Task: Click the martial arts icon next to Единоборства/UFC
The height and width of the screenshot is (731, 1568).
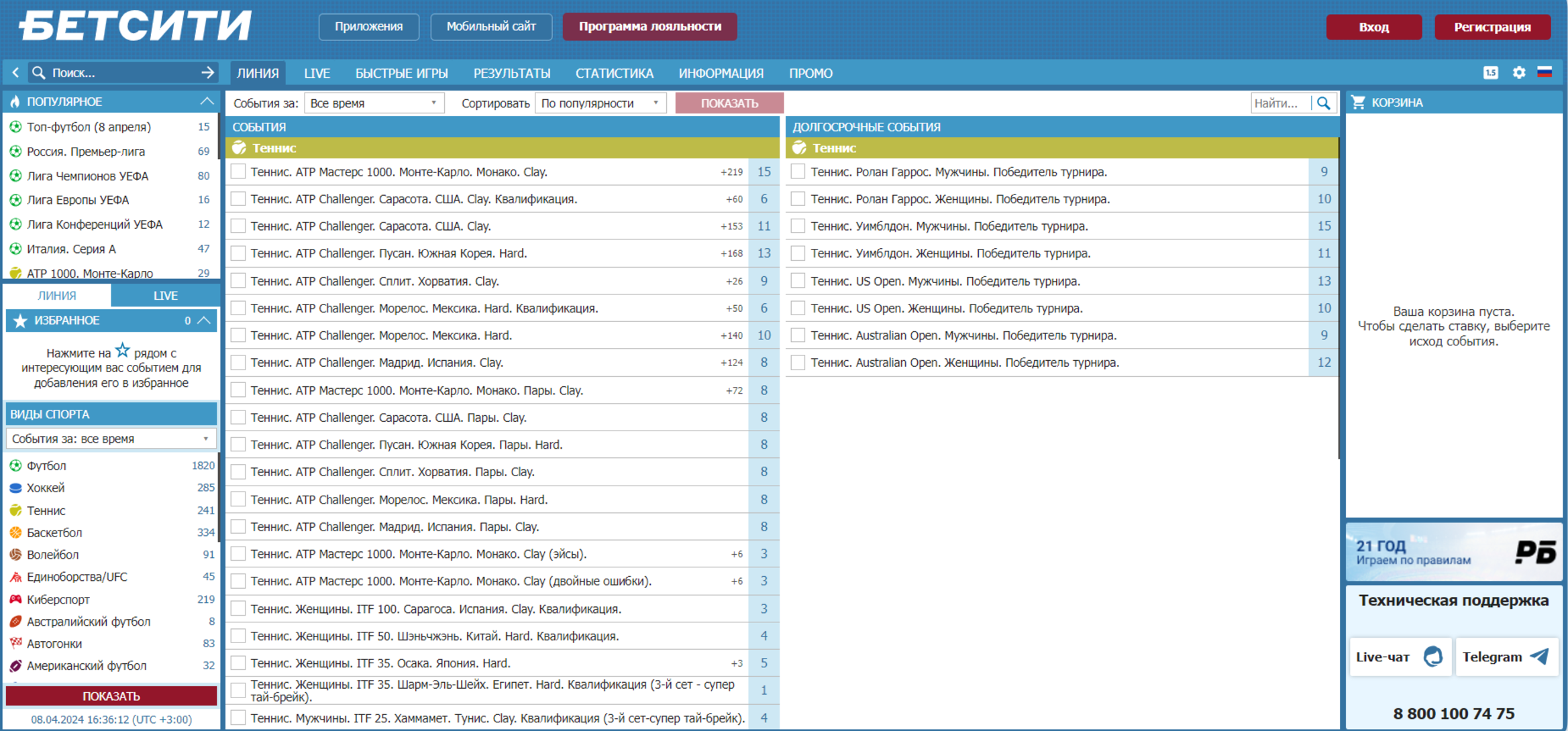Action: pos(15,577)
